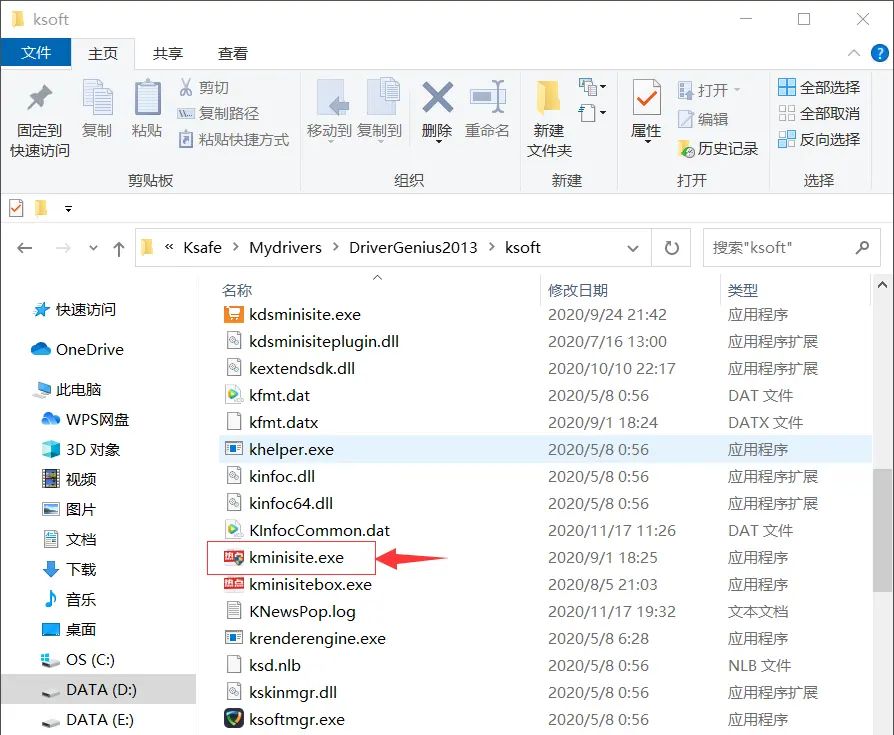Viewport: 894px width, 735px height.
Task: Open the quick access toolbar customize dropdown
Action: click(x=68, y=208)
